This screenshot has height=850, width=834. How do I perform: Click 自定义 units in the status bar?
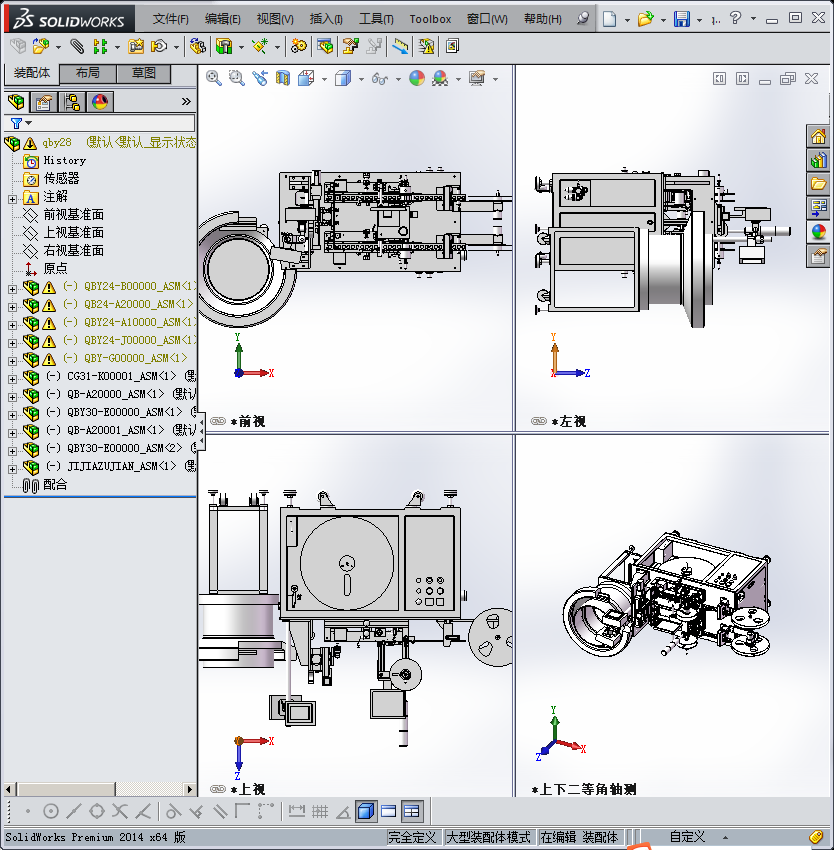[687, 837]
